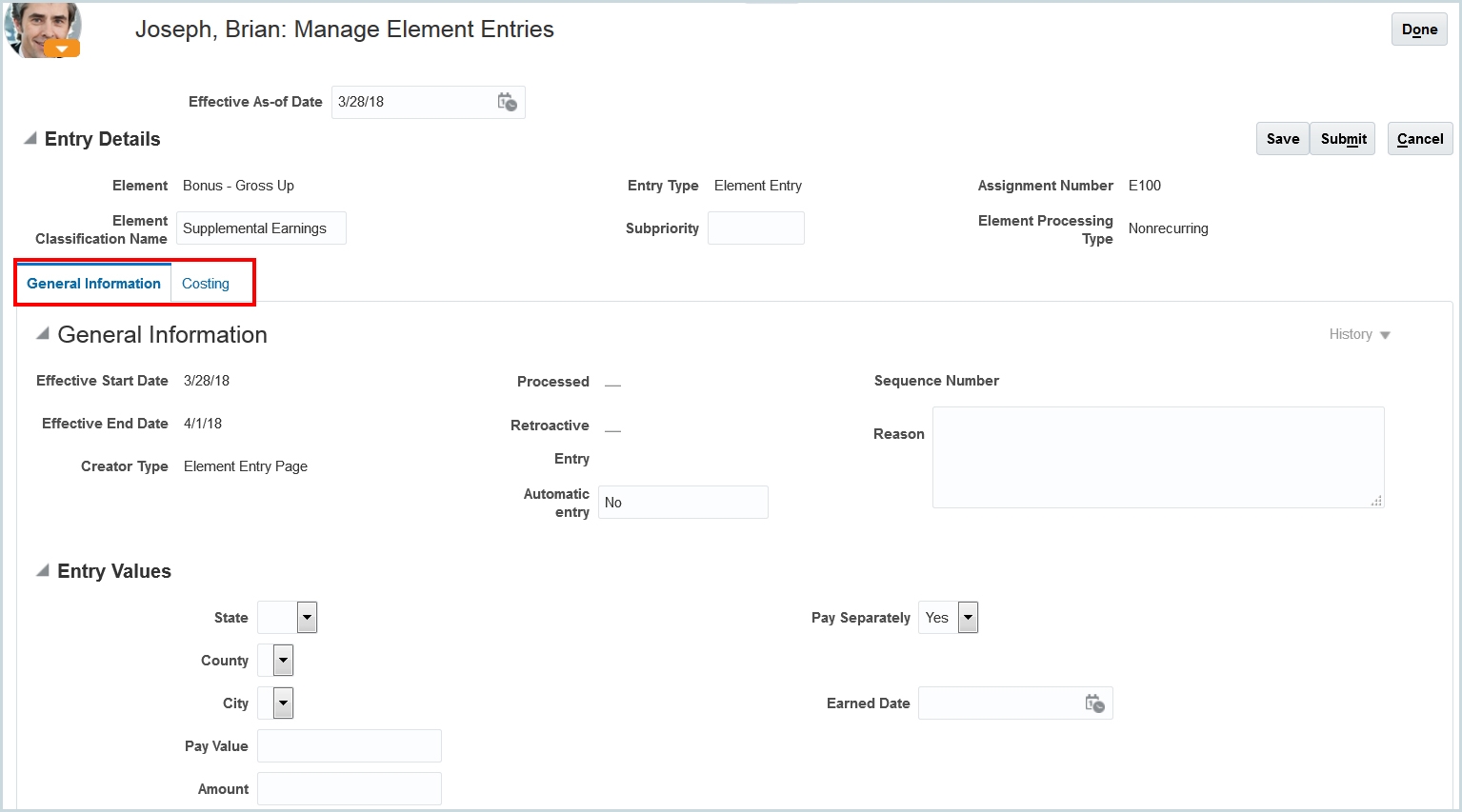Image resolution: width=1462 pixels, height=812 pixels.
Task: Enter a value in the Pay Value field
Action: pyautogui.click(x=349, y=745)
